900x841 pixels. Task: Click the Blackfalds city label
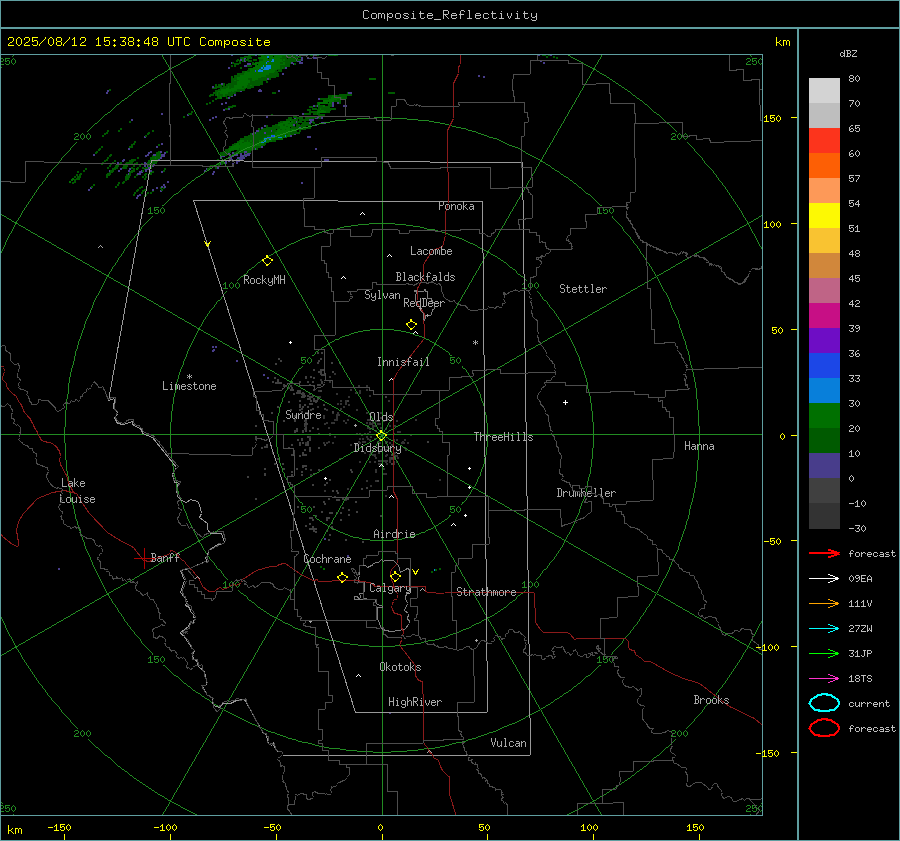tap(425, 277)
